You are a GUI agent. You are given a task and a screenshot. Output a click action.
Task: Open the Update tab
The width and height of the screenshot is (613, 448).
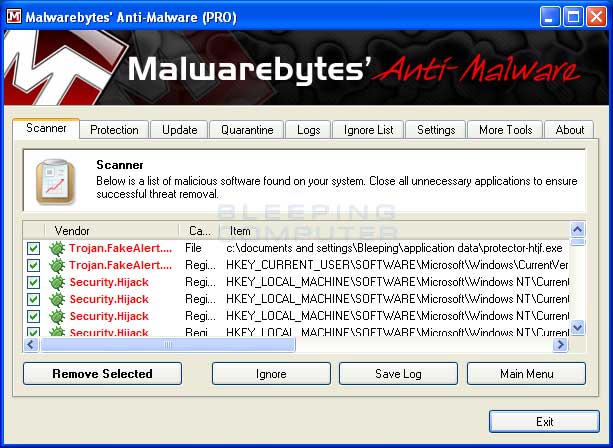click(x=179, y=130)
